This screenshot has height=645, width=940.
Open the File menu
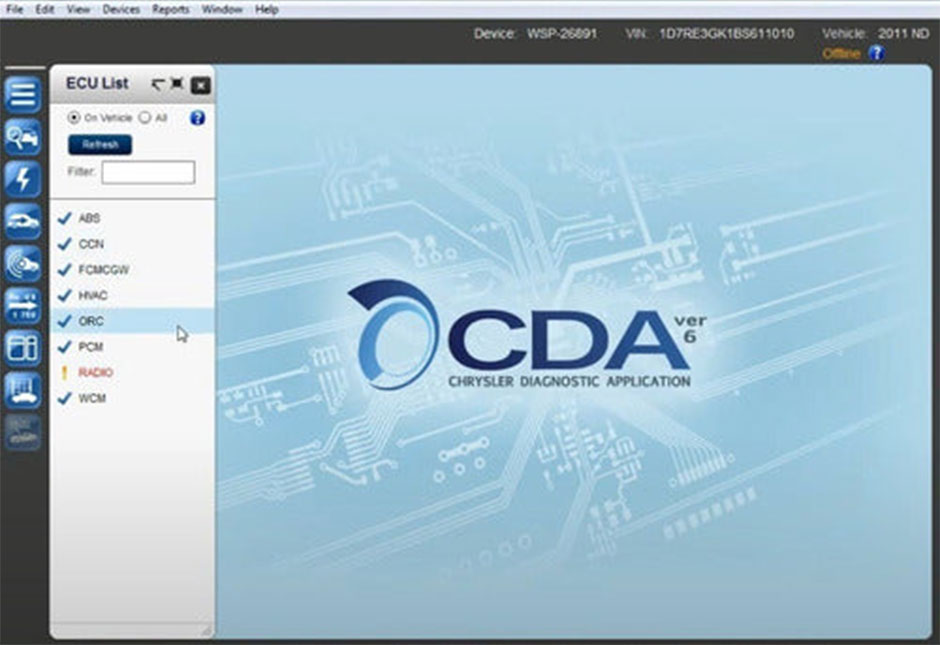[x=14, y=10]
